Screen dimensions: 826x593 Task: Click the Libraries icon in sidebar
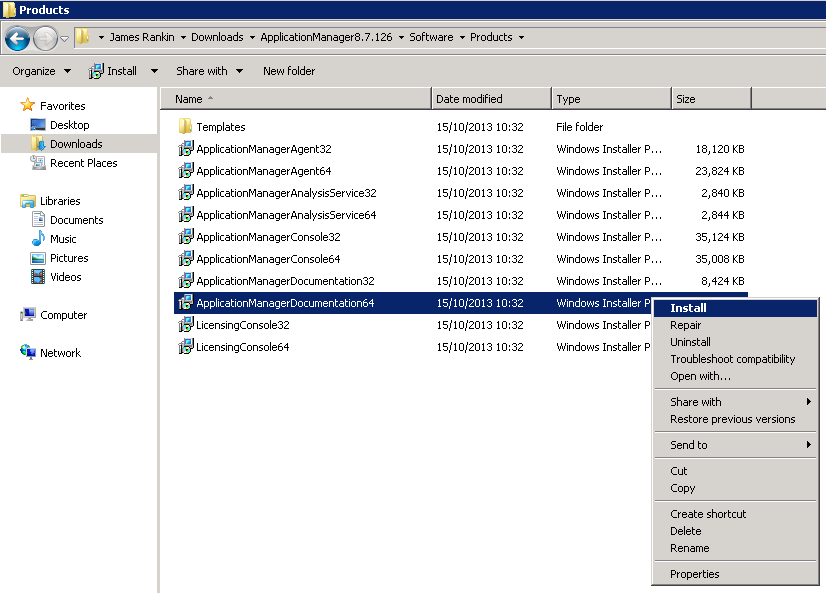(x=27, y=201)
